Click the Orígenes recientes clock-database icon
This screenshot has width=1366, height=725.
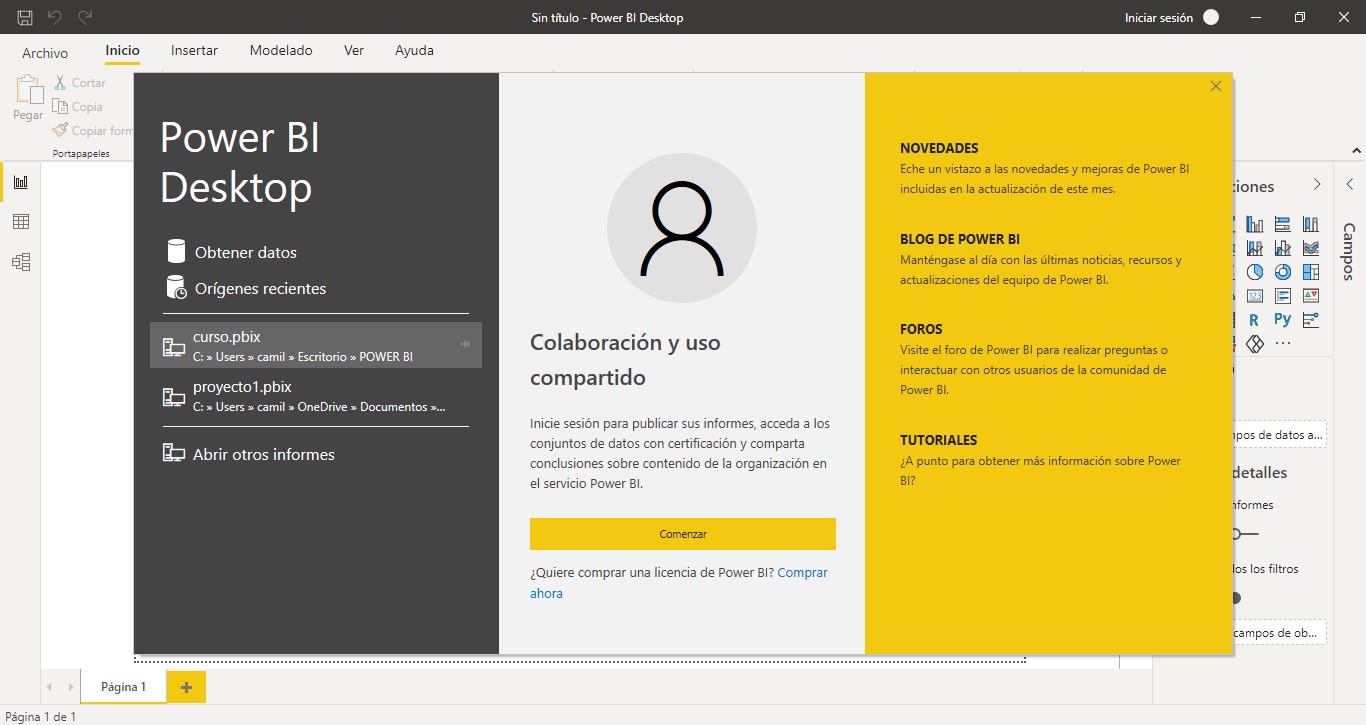177,287
